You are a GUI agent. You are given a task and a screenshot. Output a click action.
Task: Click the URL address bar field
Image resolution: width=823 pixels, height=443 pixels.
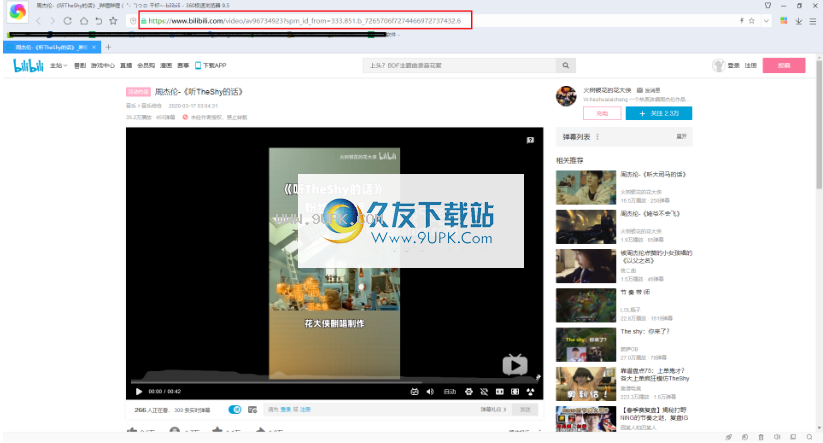click(304, 21)
